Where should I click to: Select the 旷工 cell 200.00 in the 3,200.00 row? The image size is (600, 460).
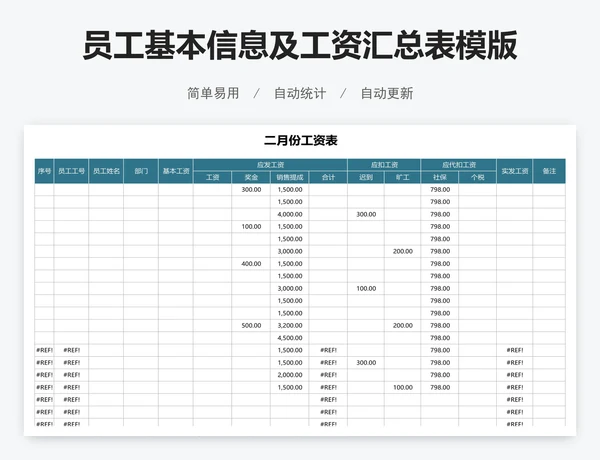tap(403, 325)
